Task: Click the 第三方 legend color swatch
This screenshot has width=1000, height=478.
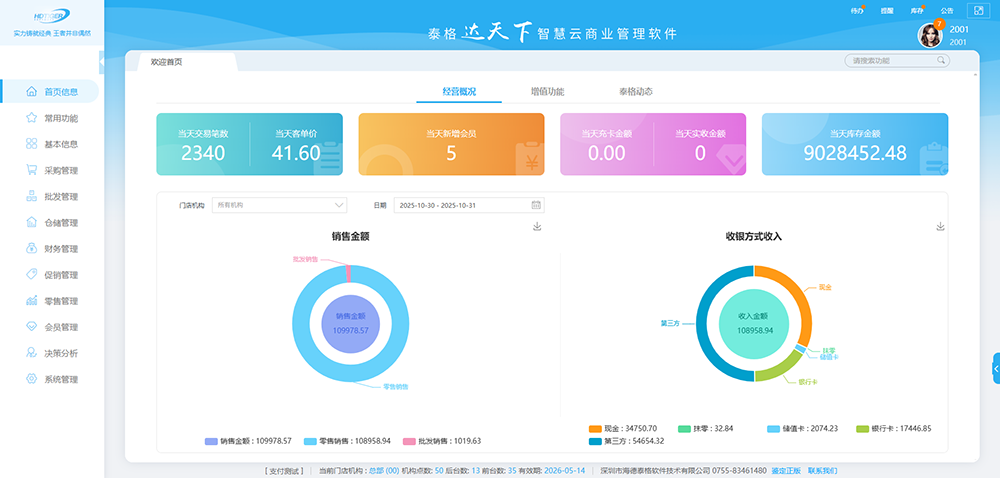Action: click(x=596, y=441)
